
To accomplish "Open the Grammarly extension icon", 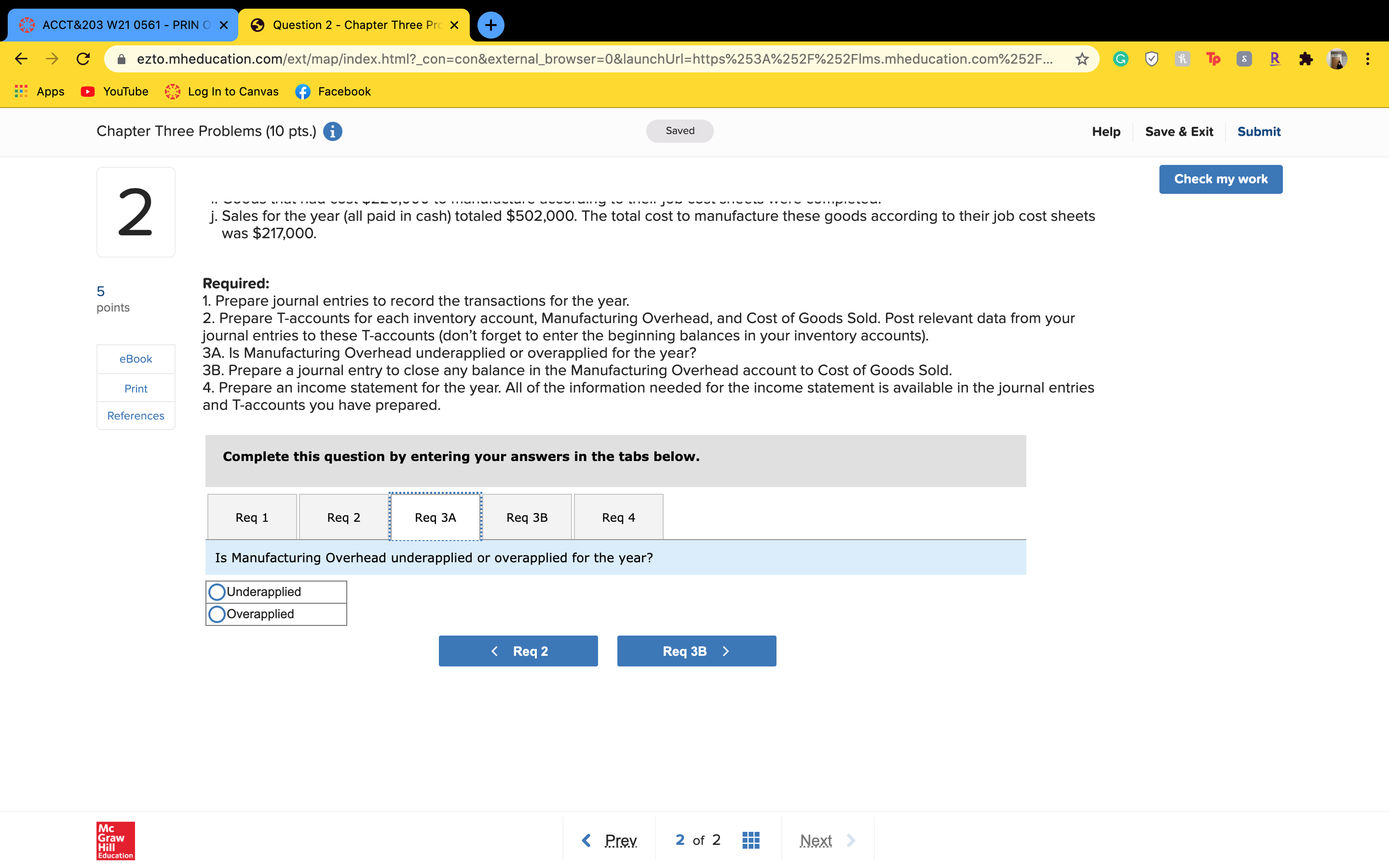I will 1120,58.
